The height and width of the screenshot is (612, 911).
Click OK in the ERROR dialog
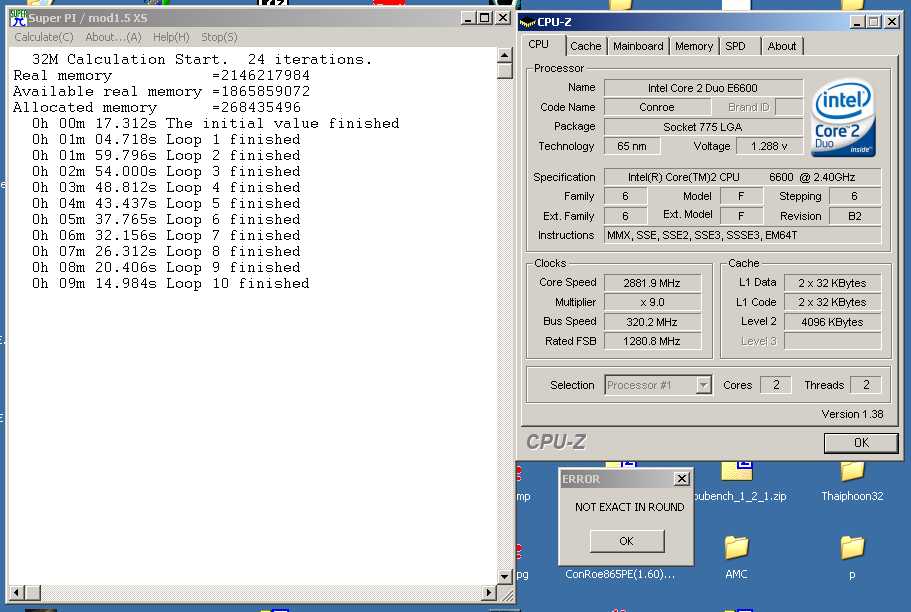pyautogui.click(x=626, y=541)
